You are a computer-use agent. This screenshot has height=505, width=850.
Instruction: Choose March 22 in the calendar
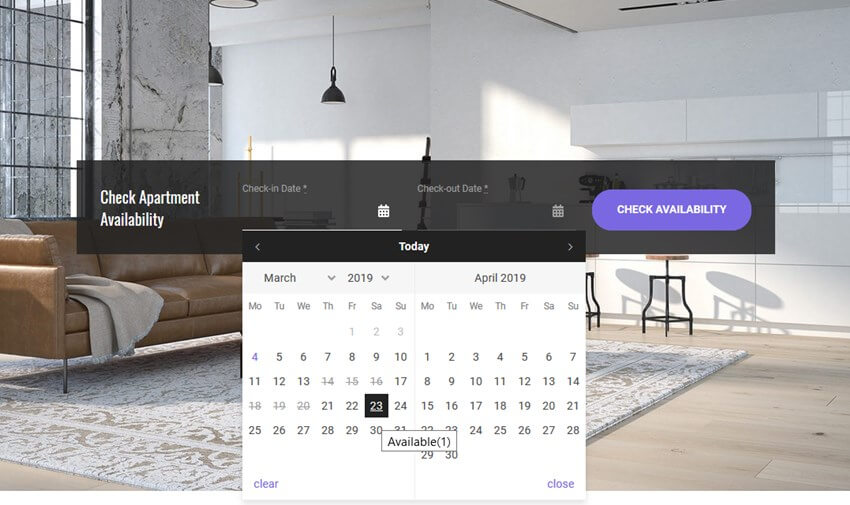[x=352, y=406]
